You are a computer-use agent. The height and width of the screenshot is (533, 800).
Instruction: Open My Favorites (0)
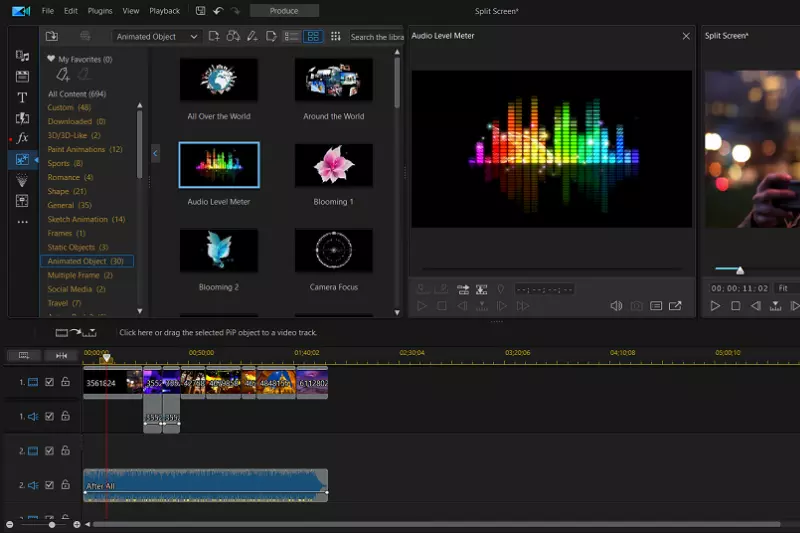coord(80,59)
